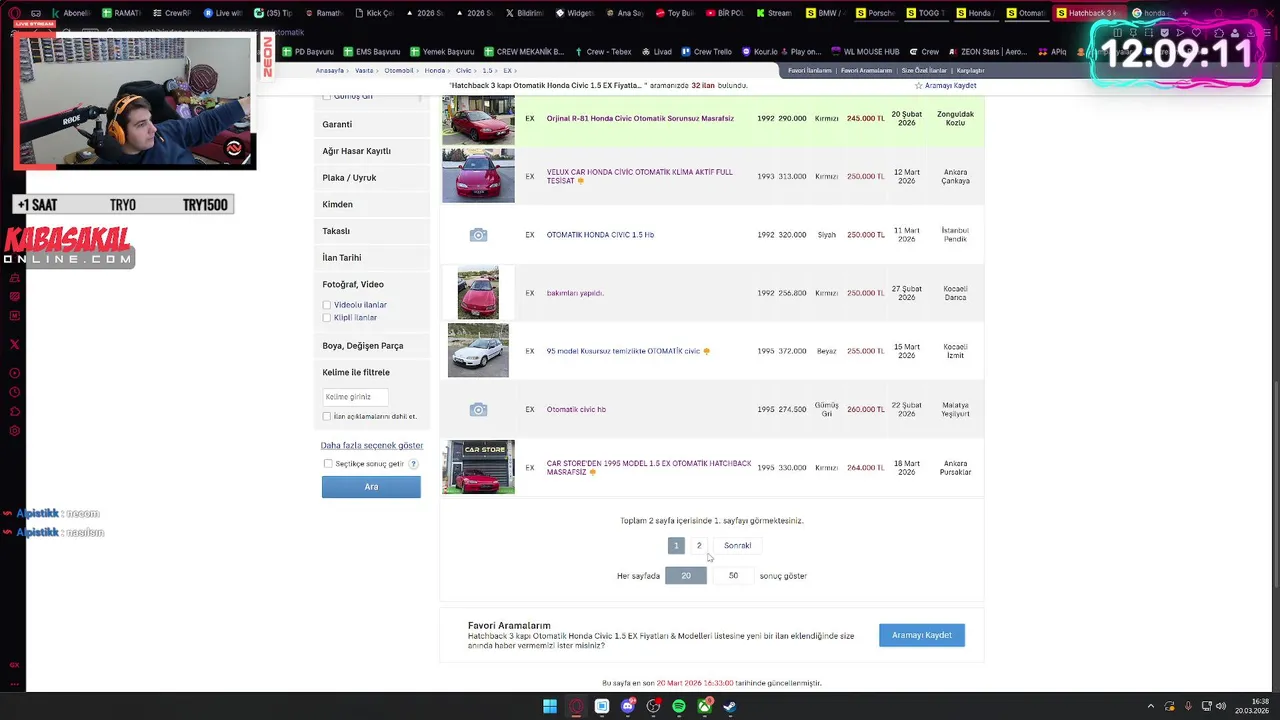Open the WL MOUSE HUB bookmark
This screenshot has height=720, width=1280.
[x=865, y=51]
